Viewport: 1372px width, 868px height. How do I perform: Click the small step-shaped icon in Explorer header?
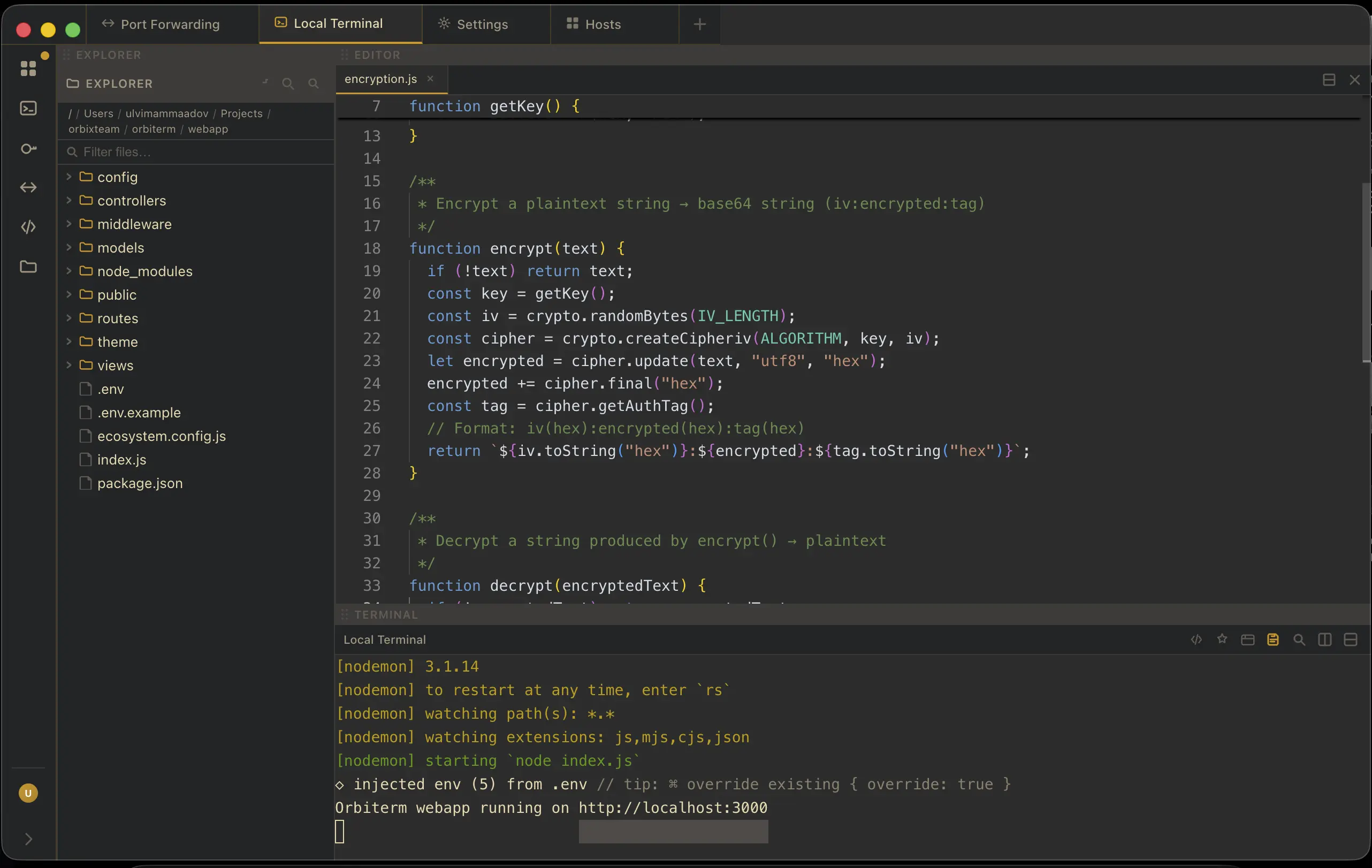point(265,82)
